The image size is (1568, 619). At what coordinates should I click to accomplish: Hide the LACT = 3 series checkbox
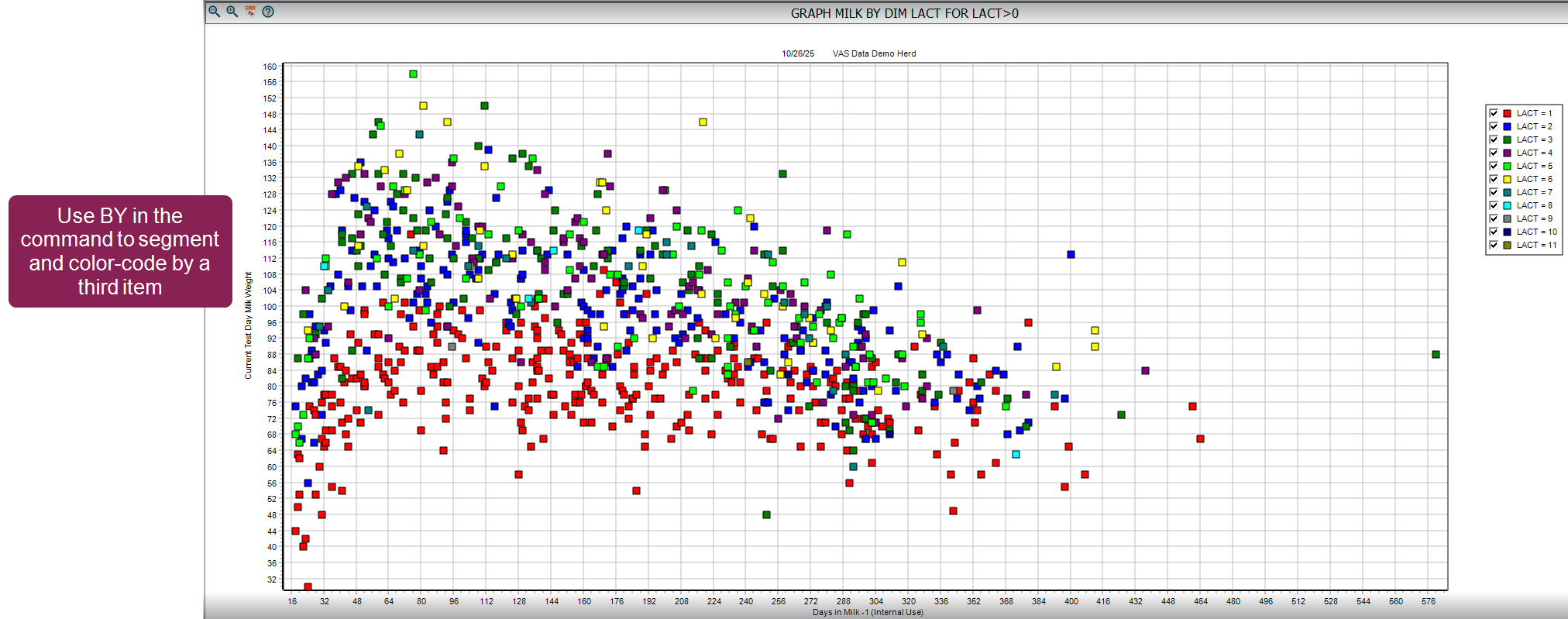pyautogui.click(x=1494, y=139)
